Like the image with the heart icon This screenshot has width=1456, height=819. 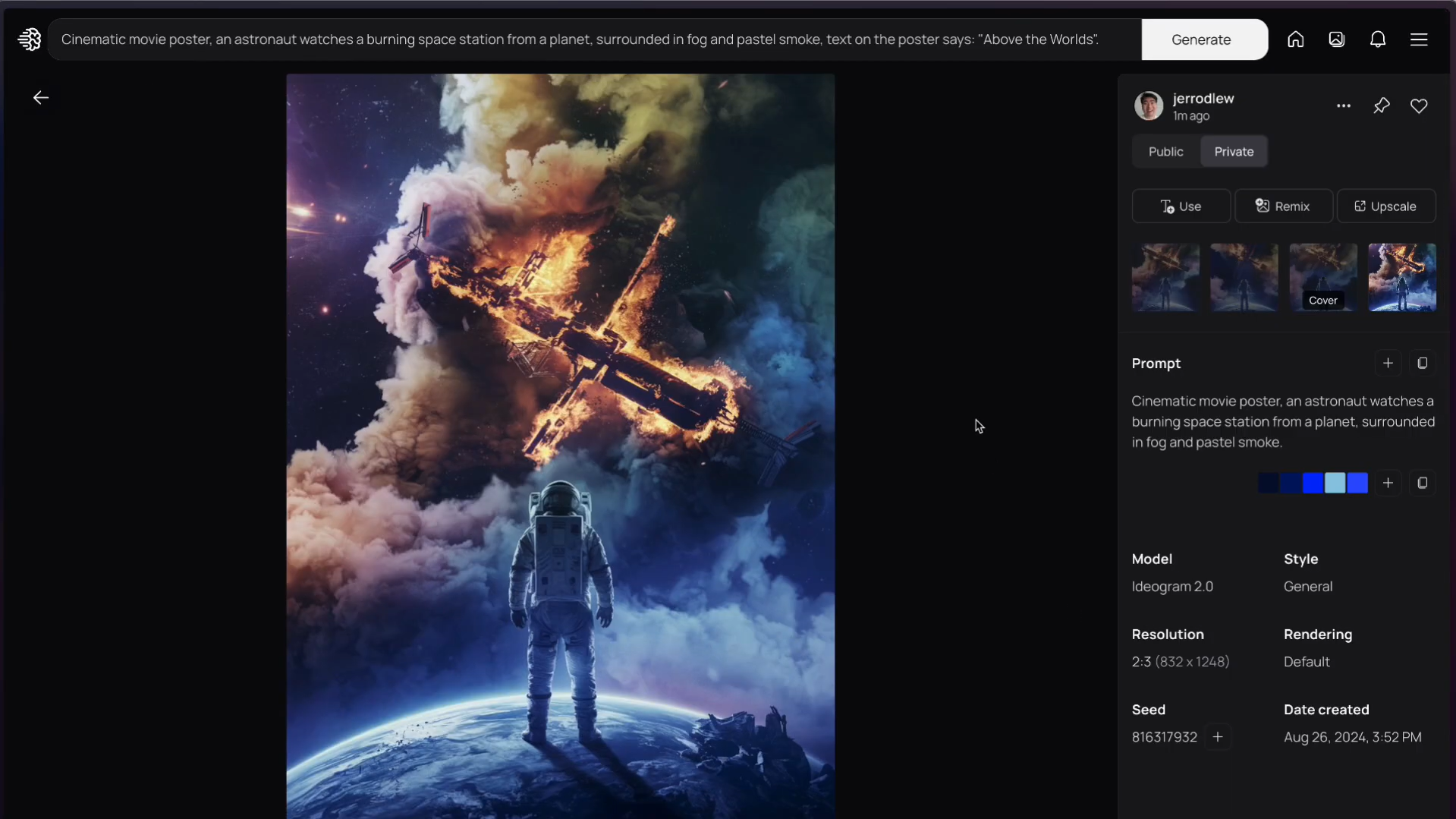1419,106
